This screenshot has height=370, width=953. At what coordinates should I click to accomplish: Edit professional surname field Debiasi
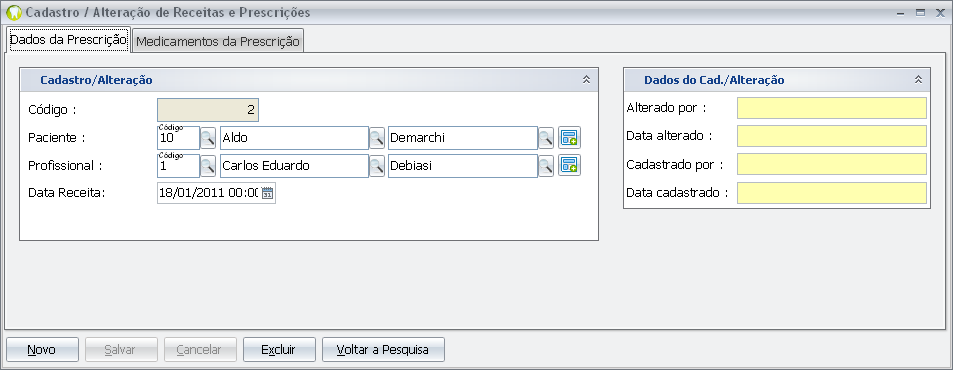pyautogui.click(x=463, y=165)
